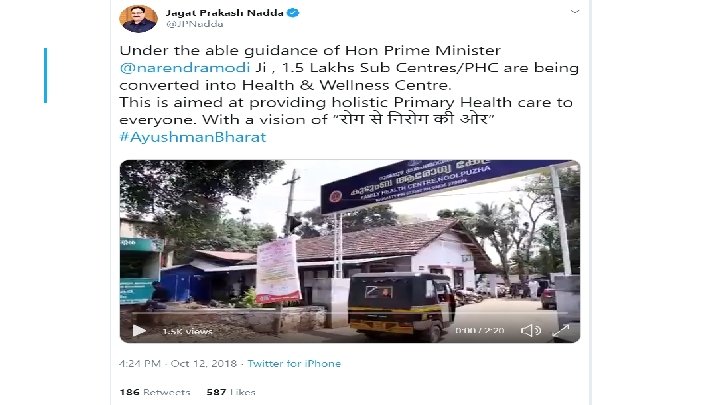Click the video thumbnail of the health centre
The image size is (720, 405).
pyautogui.click(x=350, y=251)
